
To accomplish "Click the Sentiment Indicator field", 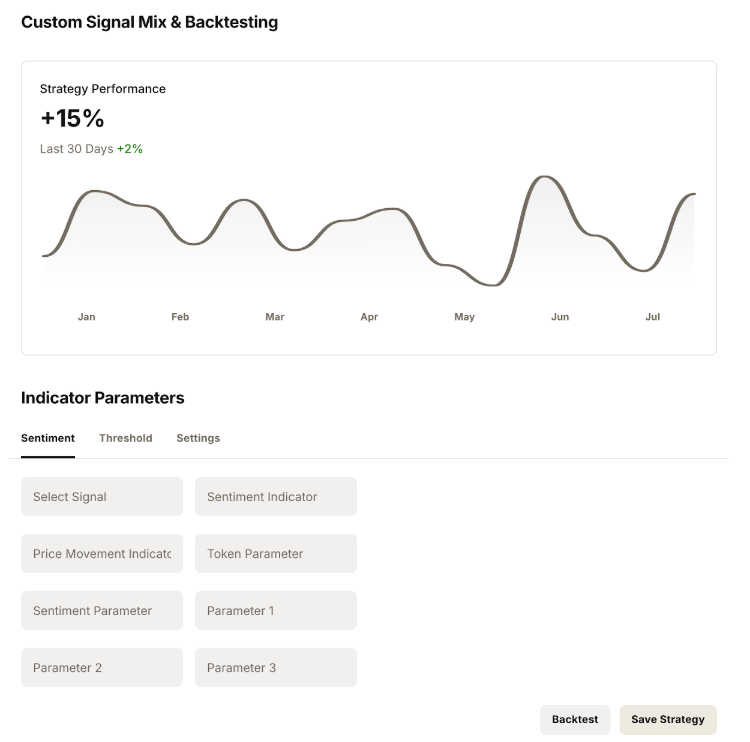I will point(276,497).
